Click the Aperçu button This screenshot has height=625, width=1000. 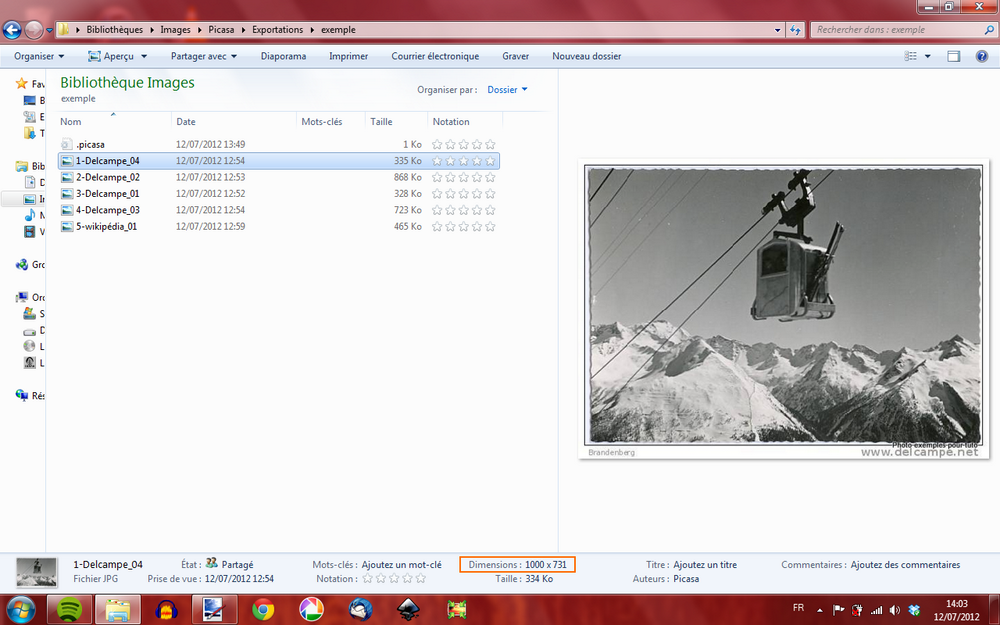click(x=111, y=56)
